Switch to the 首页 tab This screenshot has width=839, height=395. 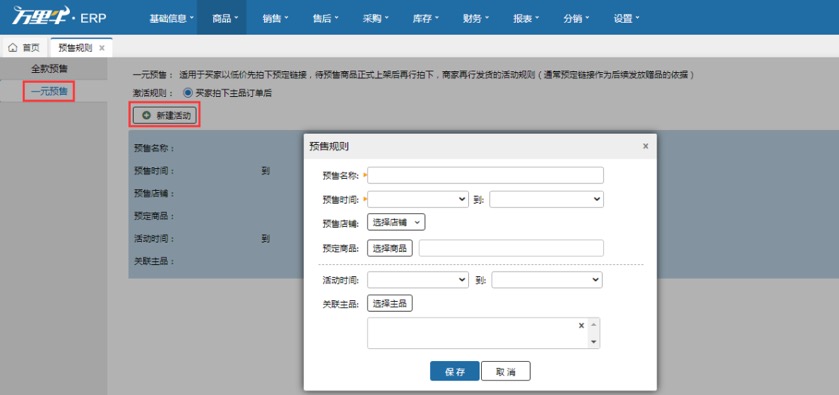[x=25, y=48]
